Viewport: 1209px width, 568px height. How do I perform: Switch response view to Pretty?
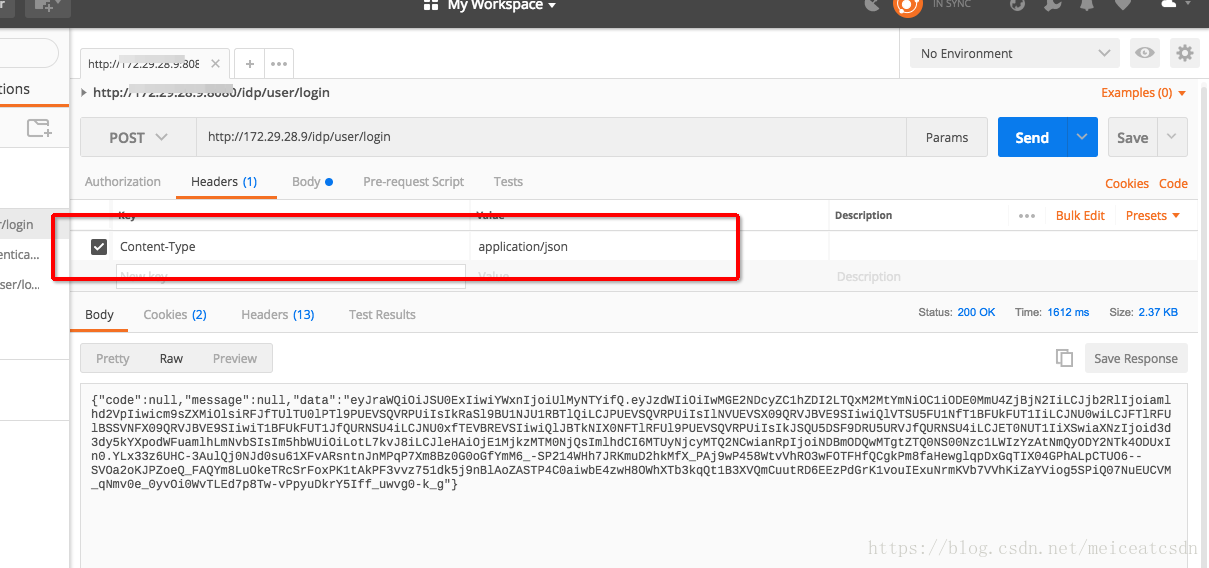[113, 358]
